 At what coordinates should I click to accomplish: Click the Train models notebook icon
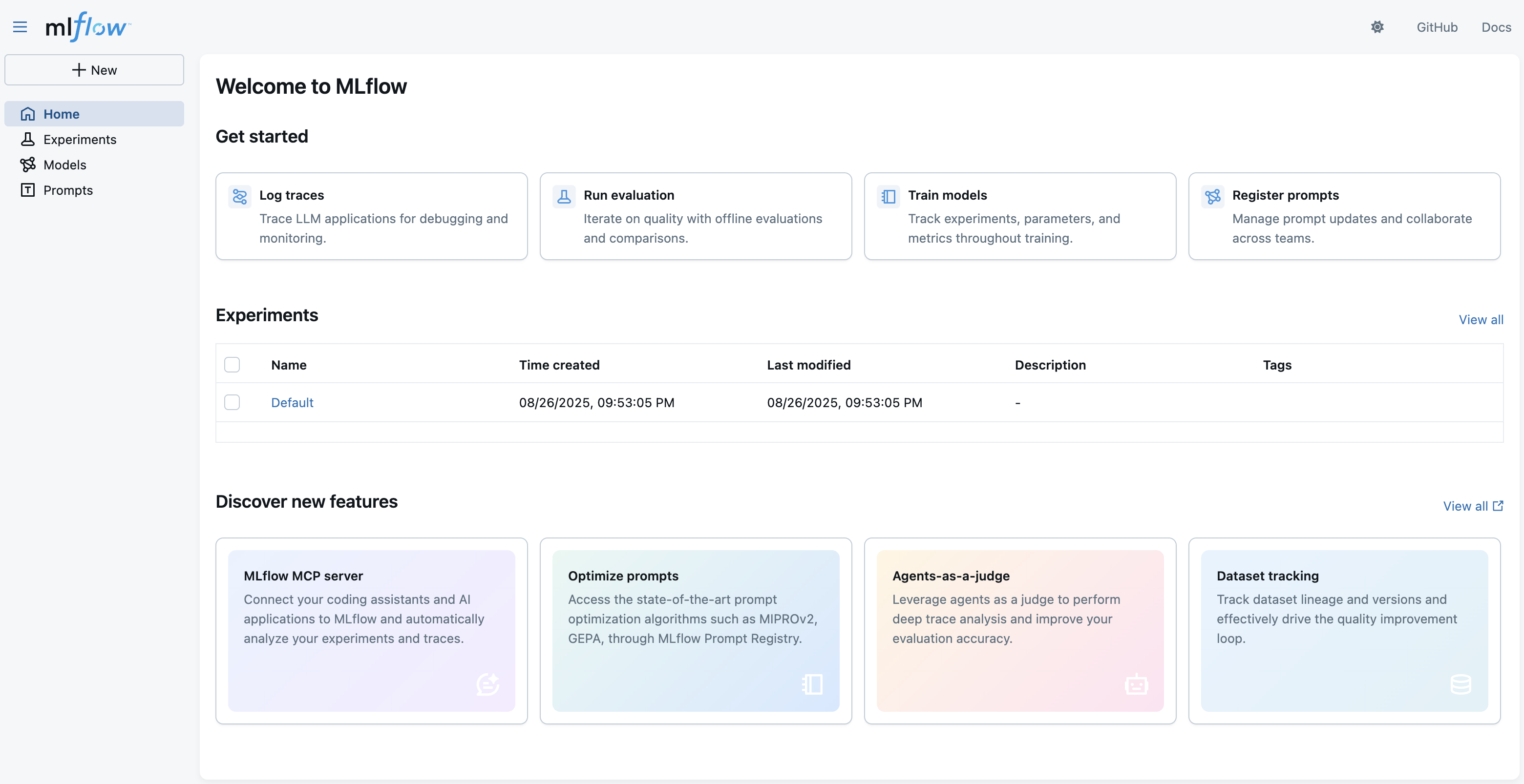coord(888,196)
